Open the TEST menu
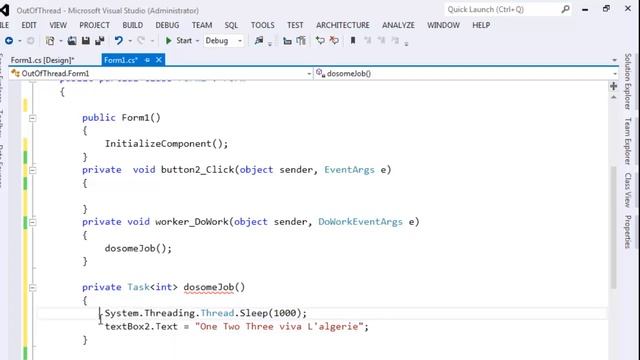Screen dimensions: 640x360 click(x=295, y=25)
